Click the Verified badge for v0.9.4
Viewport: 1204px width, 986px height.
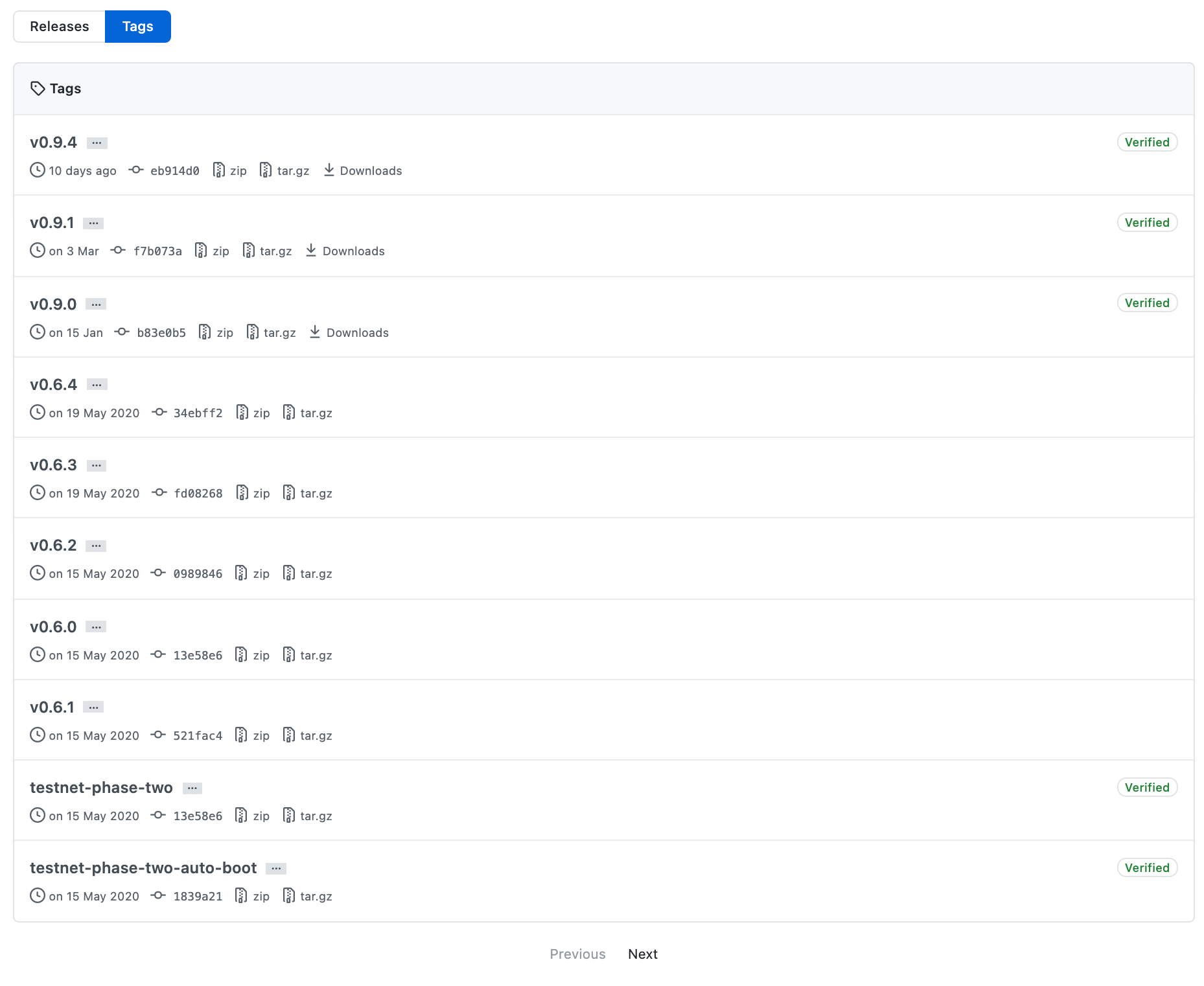coord(1147,143)
